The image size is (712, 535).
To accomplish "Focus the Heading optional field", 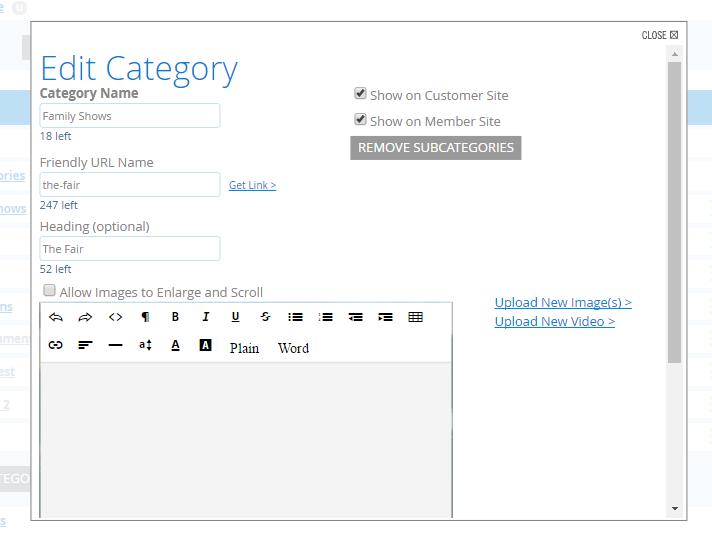I will [130, 249].
